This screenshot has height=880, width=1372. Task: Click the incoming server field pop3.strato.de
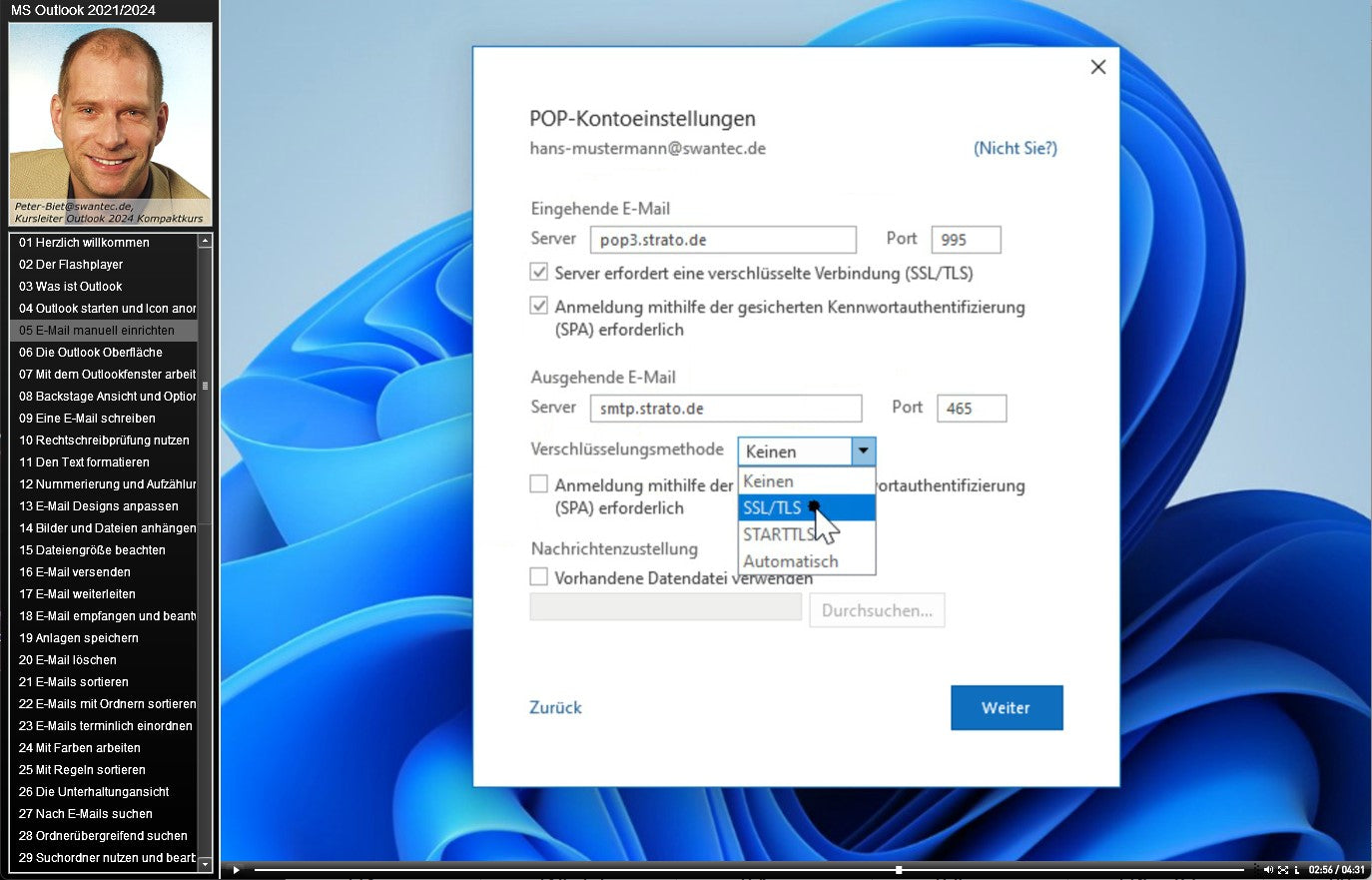point(722,240)
